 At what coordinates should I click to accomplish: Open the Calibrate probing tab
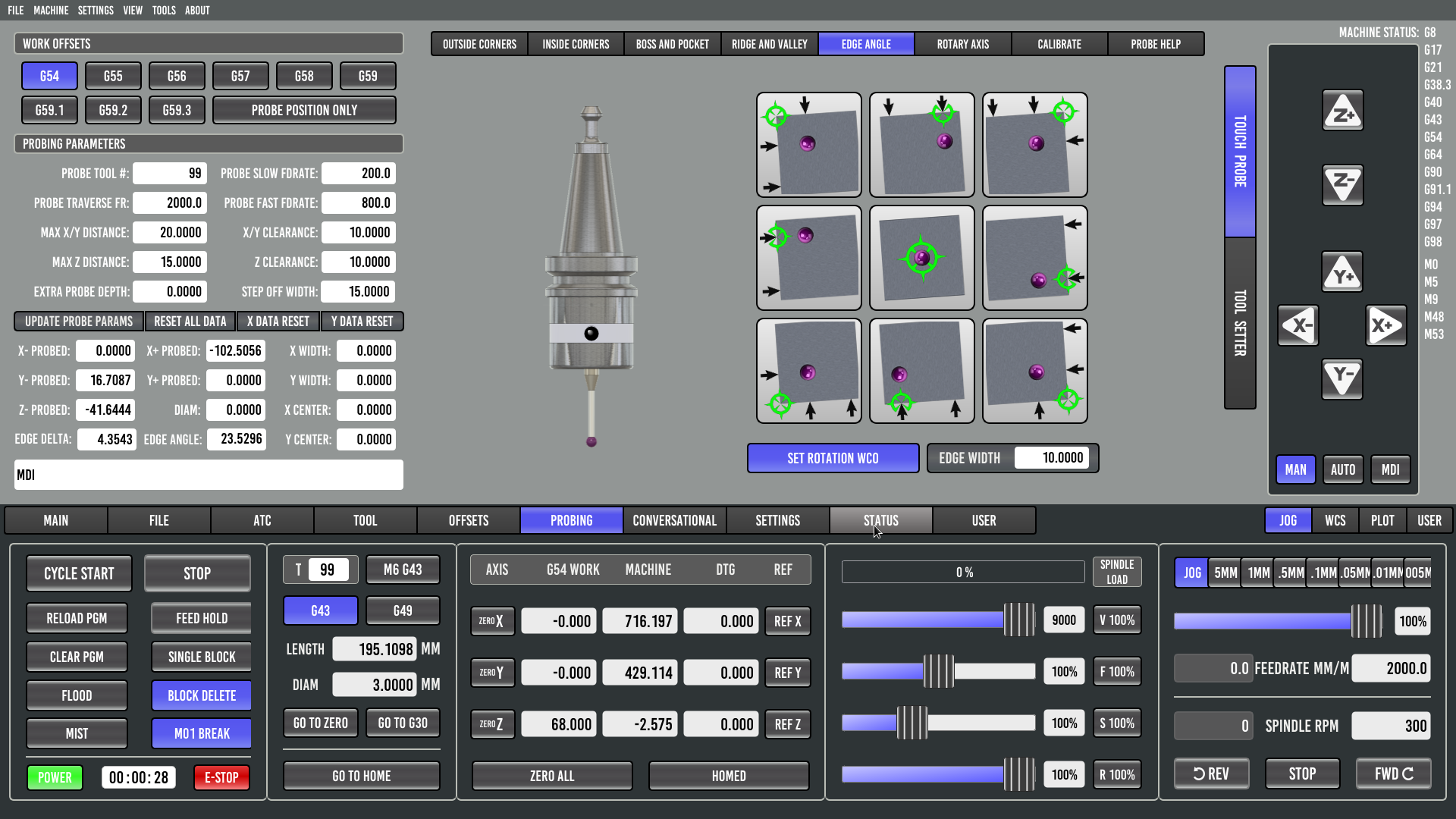click(x=1059, y=44)
